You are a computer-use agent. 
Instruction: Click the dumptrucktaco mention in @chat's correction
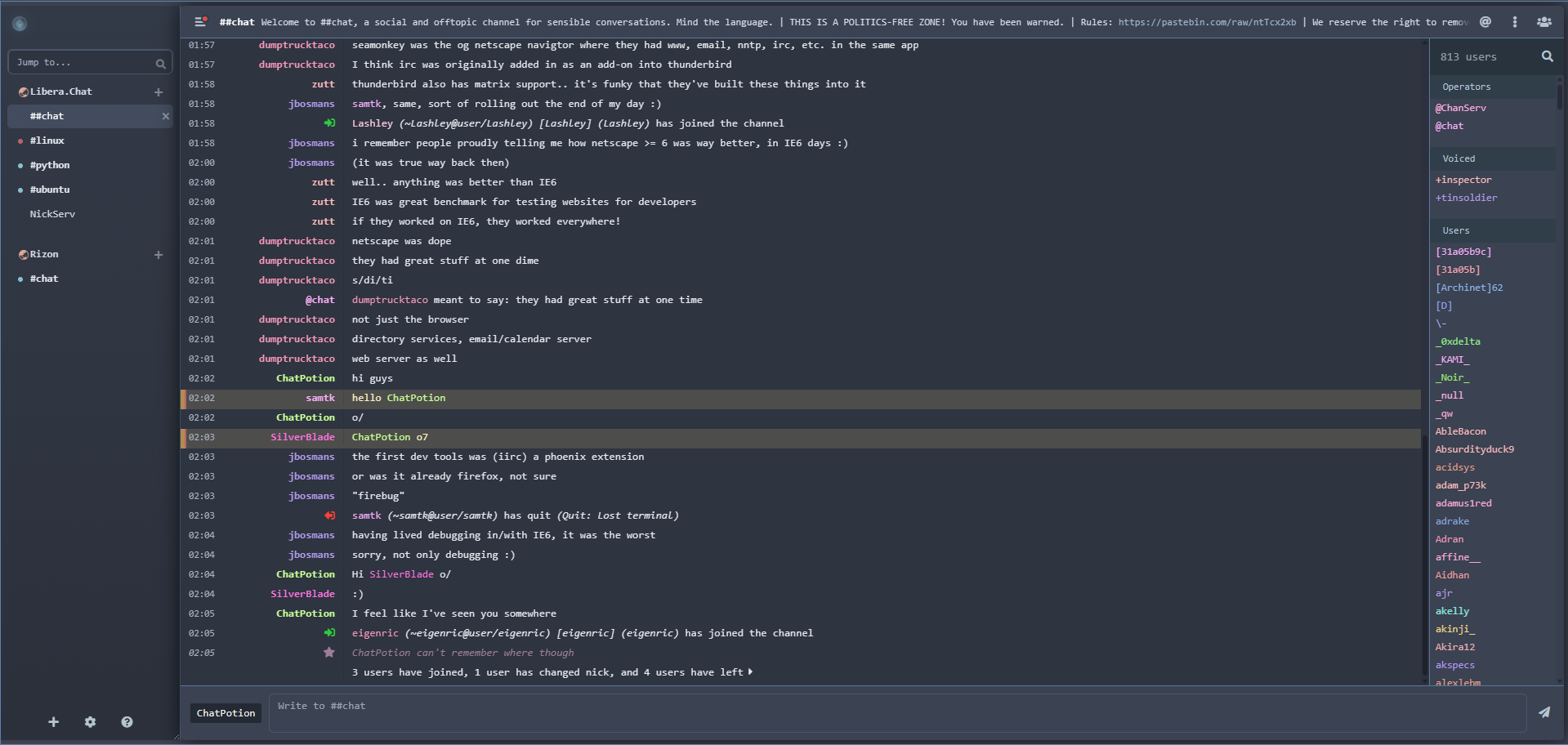pyautogui.click(x=390, y=300)
